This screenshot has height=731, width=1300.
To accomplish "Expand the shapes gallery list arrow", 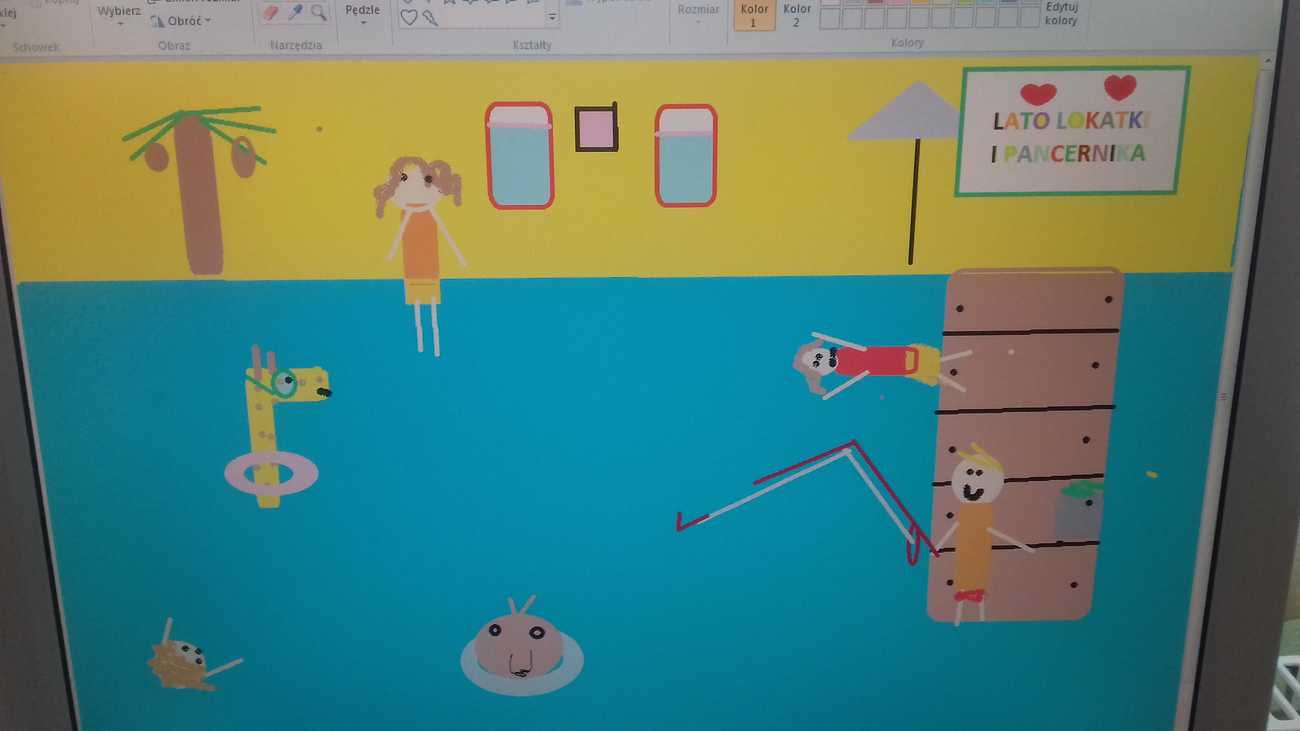I will pyautogui.click(x=552, y=17).
